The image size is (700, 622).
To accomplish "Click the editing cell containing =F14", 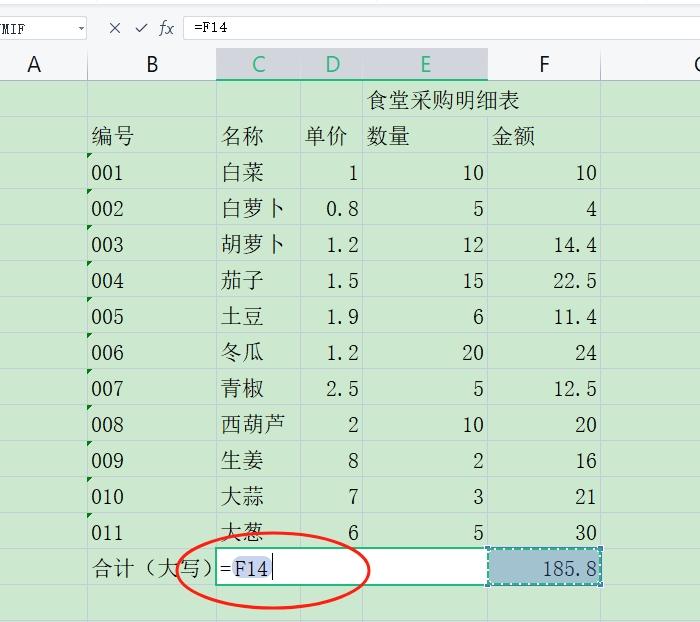I will point(351,567).
